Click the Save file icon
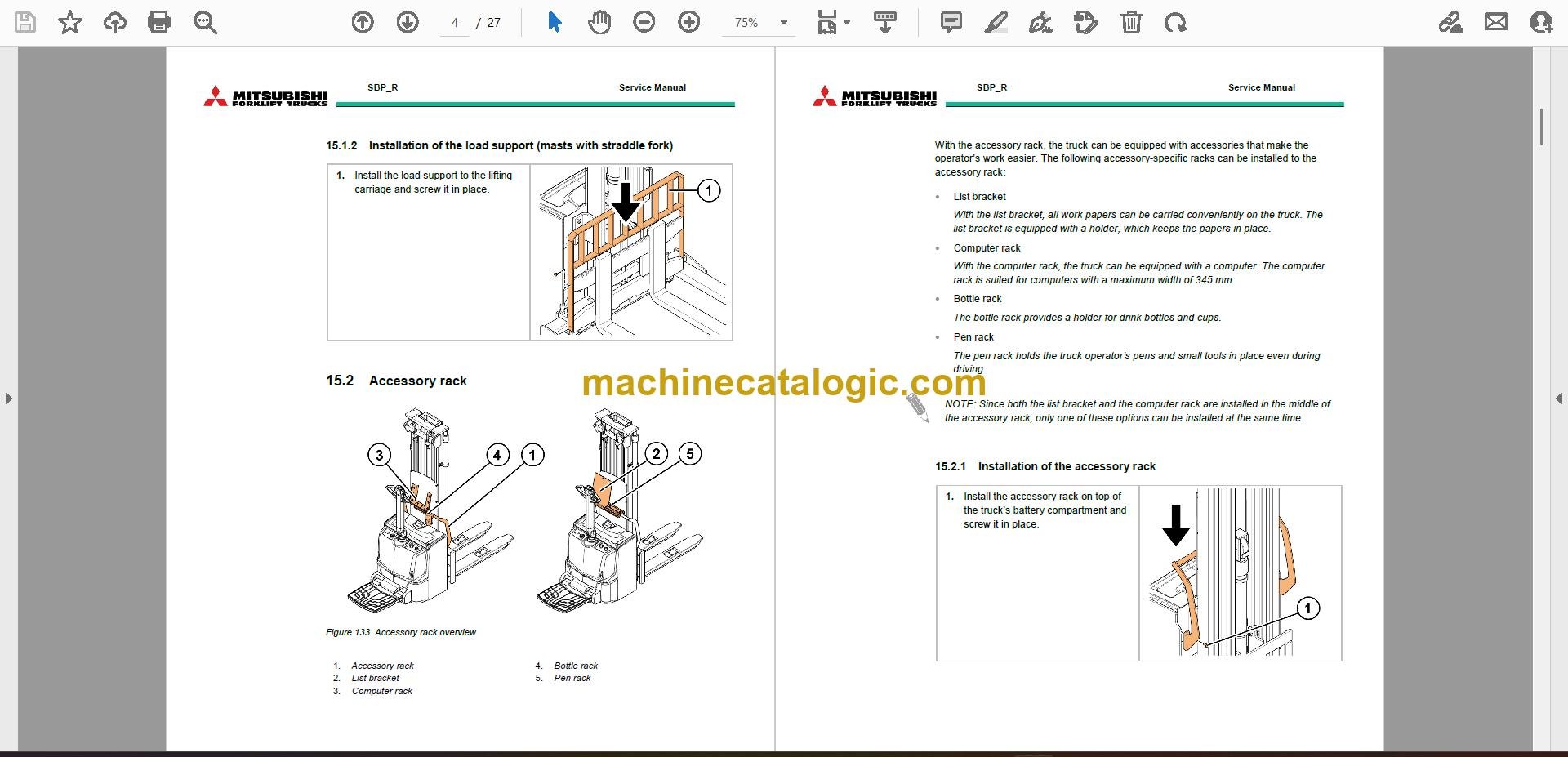Image resolution: width=1568 pixels, height=757 pixels. coord(25,22)
